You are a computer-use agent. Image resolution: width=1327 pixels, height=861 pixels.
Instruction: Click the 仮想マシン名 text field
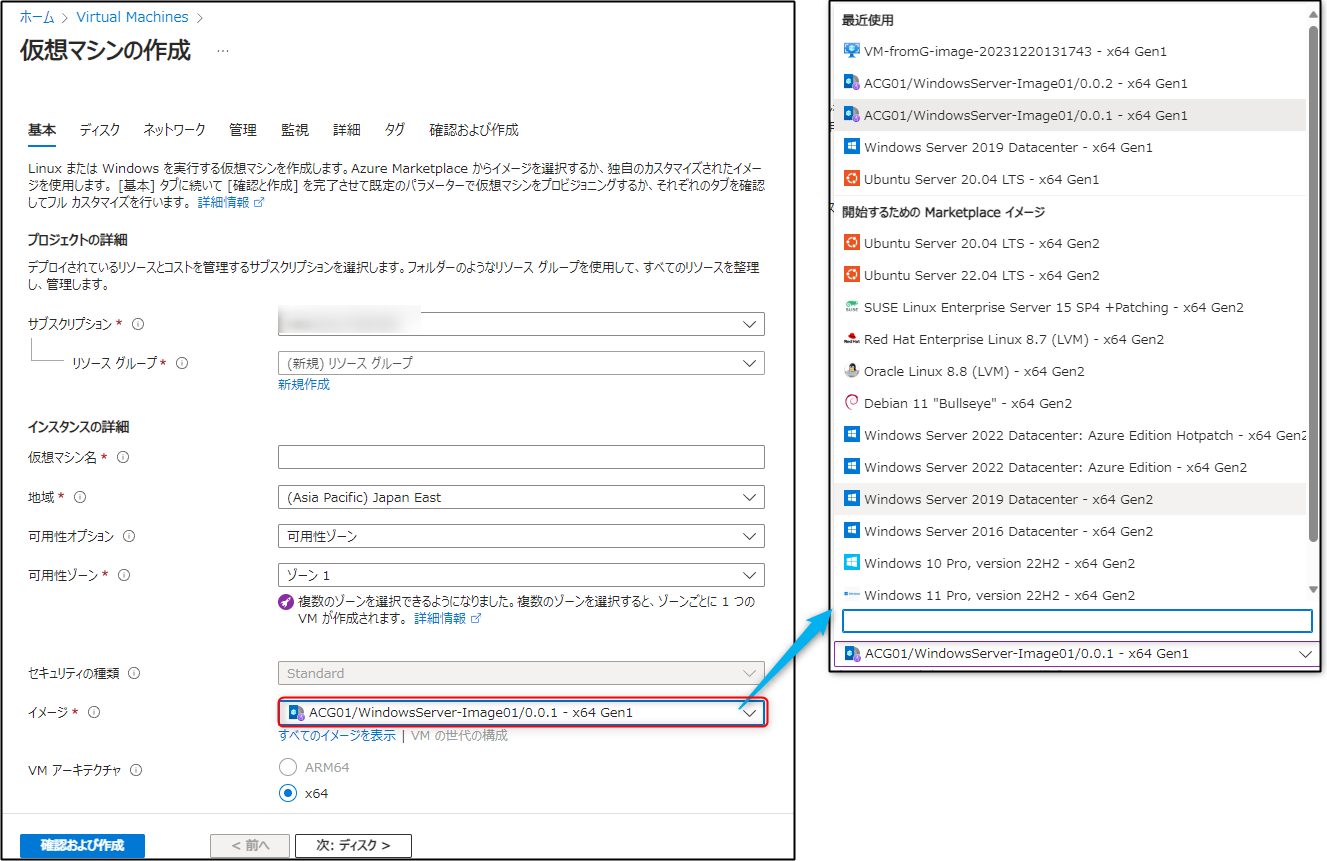pos(521,457)
